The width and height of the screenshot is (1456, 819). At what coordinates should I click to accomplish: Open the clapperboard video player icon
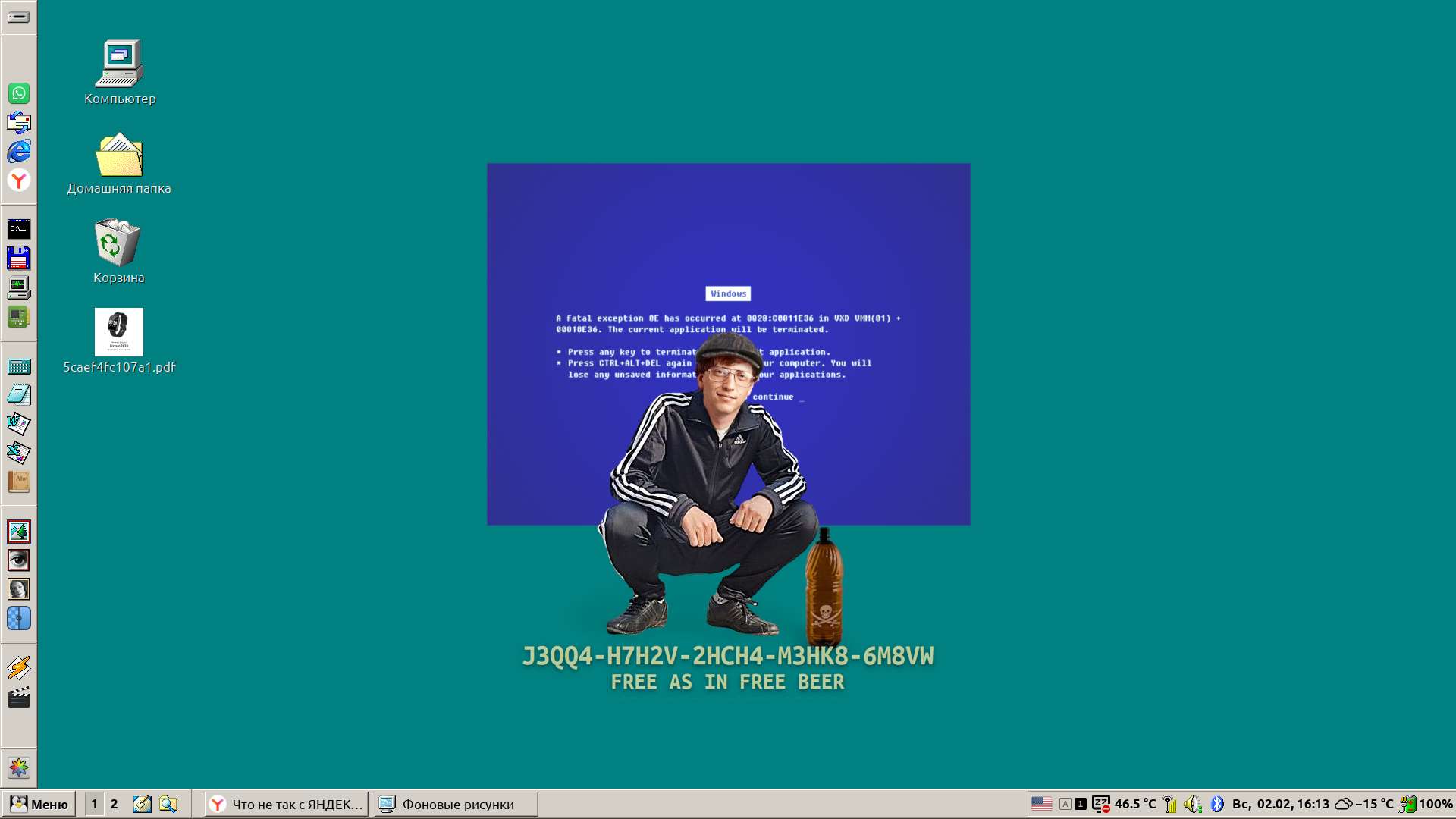pos(18,697)
